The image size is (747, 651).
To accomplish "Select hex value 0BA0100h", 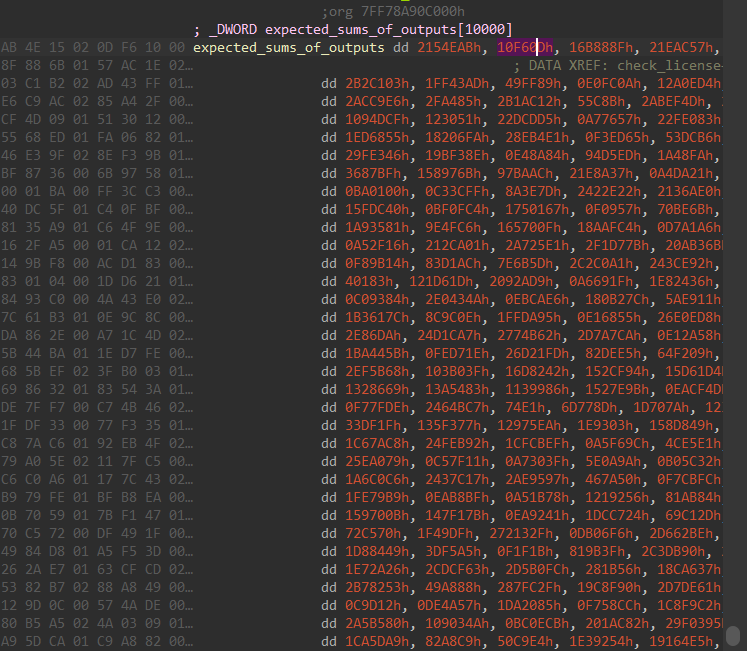I will point(377,191).
